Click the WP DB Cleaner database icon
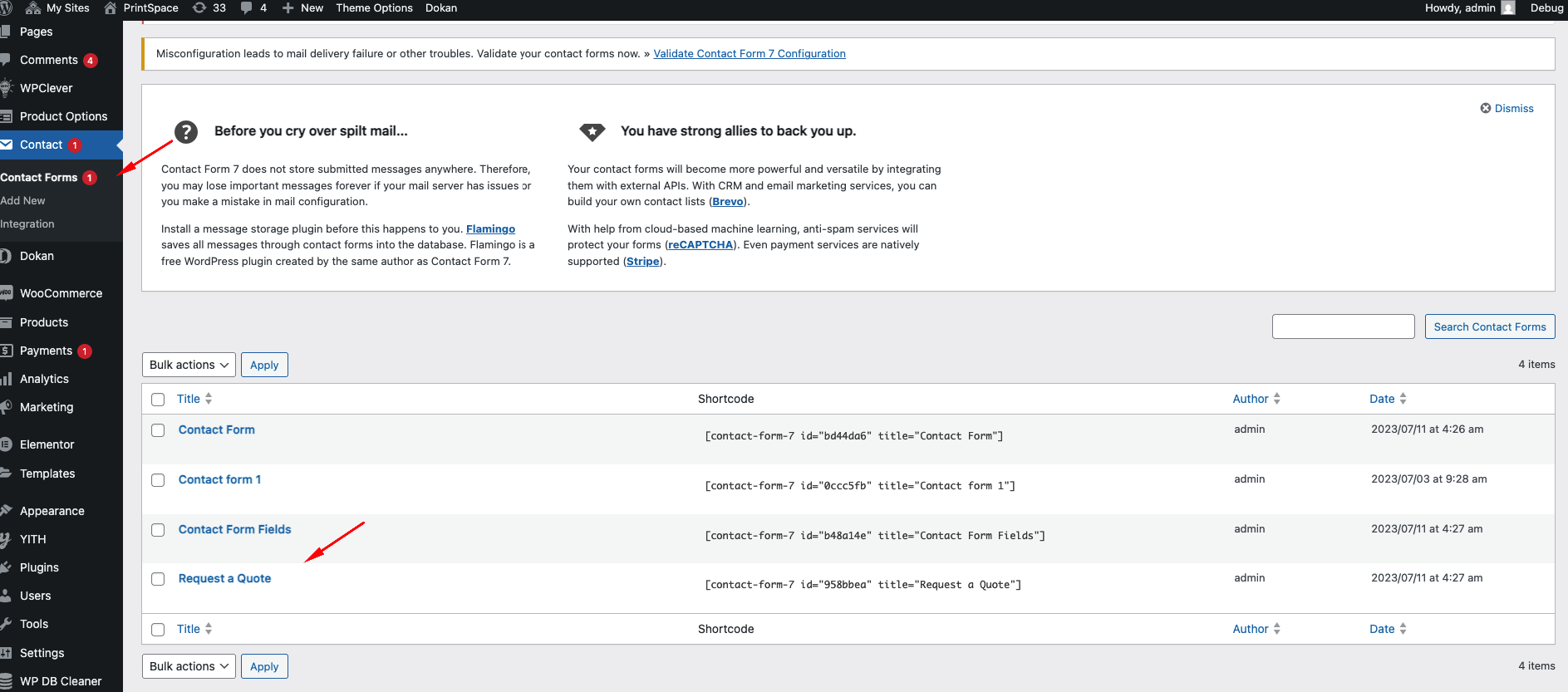The image size is (1568, 692). [x=6, y=681]
